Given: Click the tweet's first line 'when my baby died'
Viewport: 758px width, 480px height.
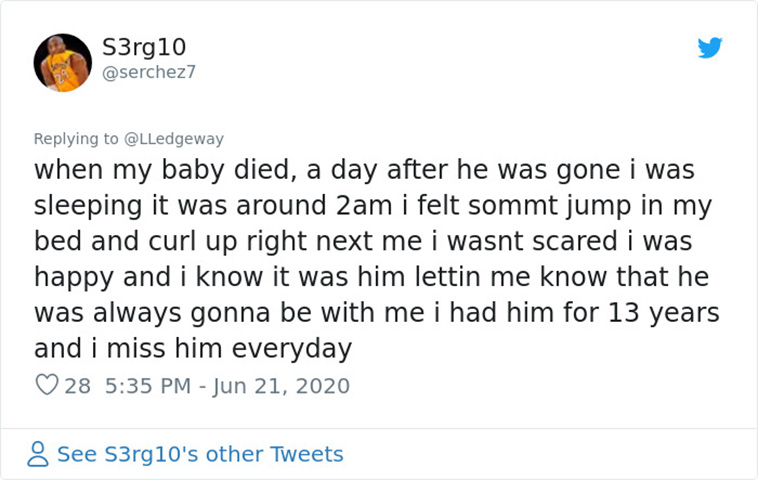Looking at the screenshot, I should [364, 170].
